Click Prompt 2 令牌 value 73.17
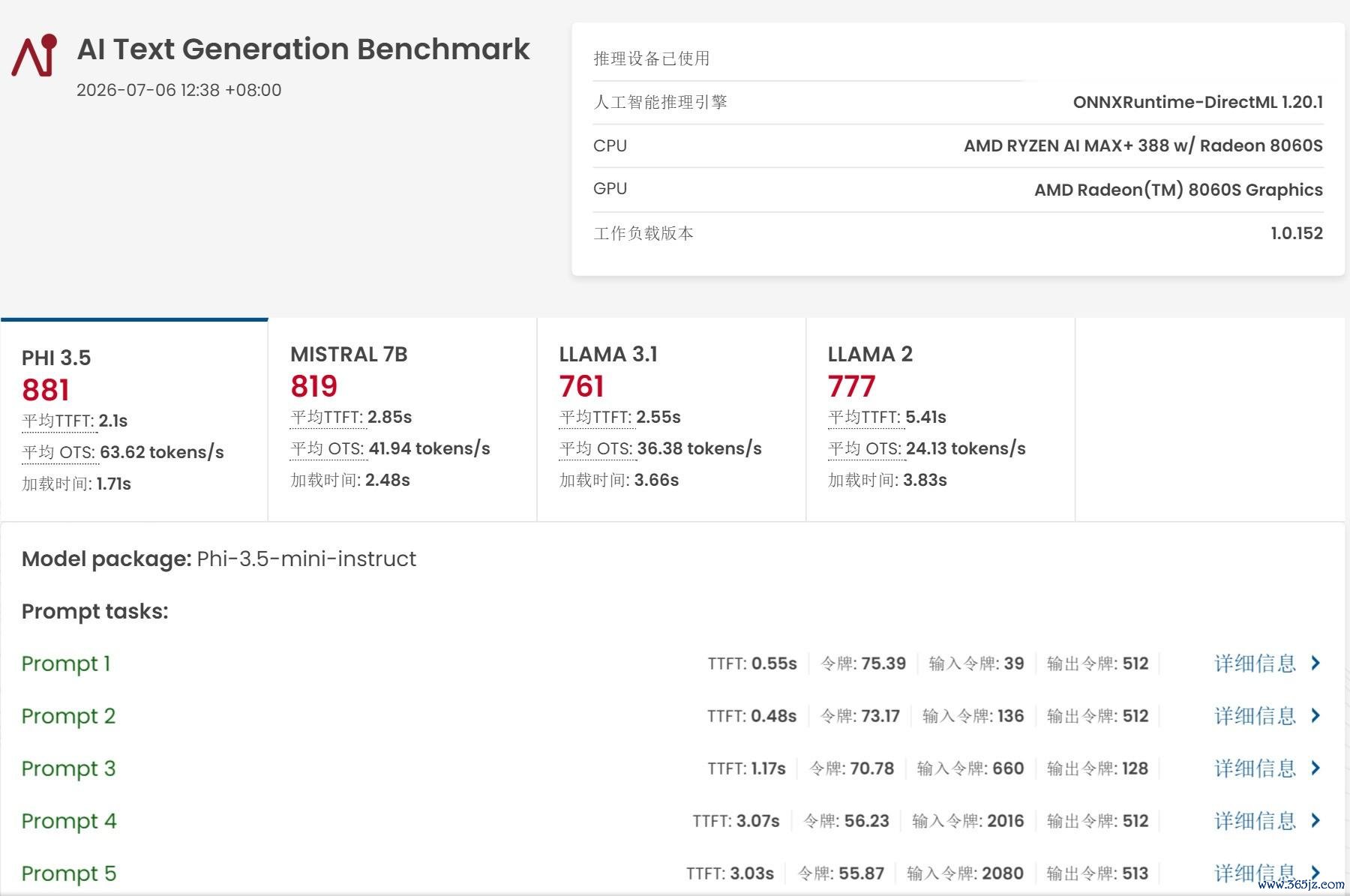 880,716
